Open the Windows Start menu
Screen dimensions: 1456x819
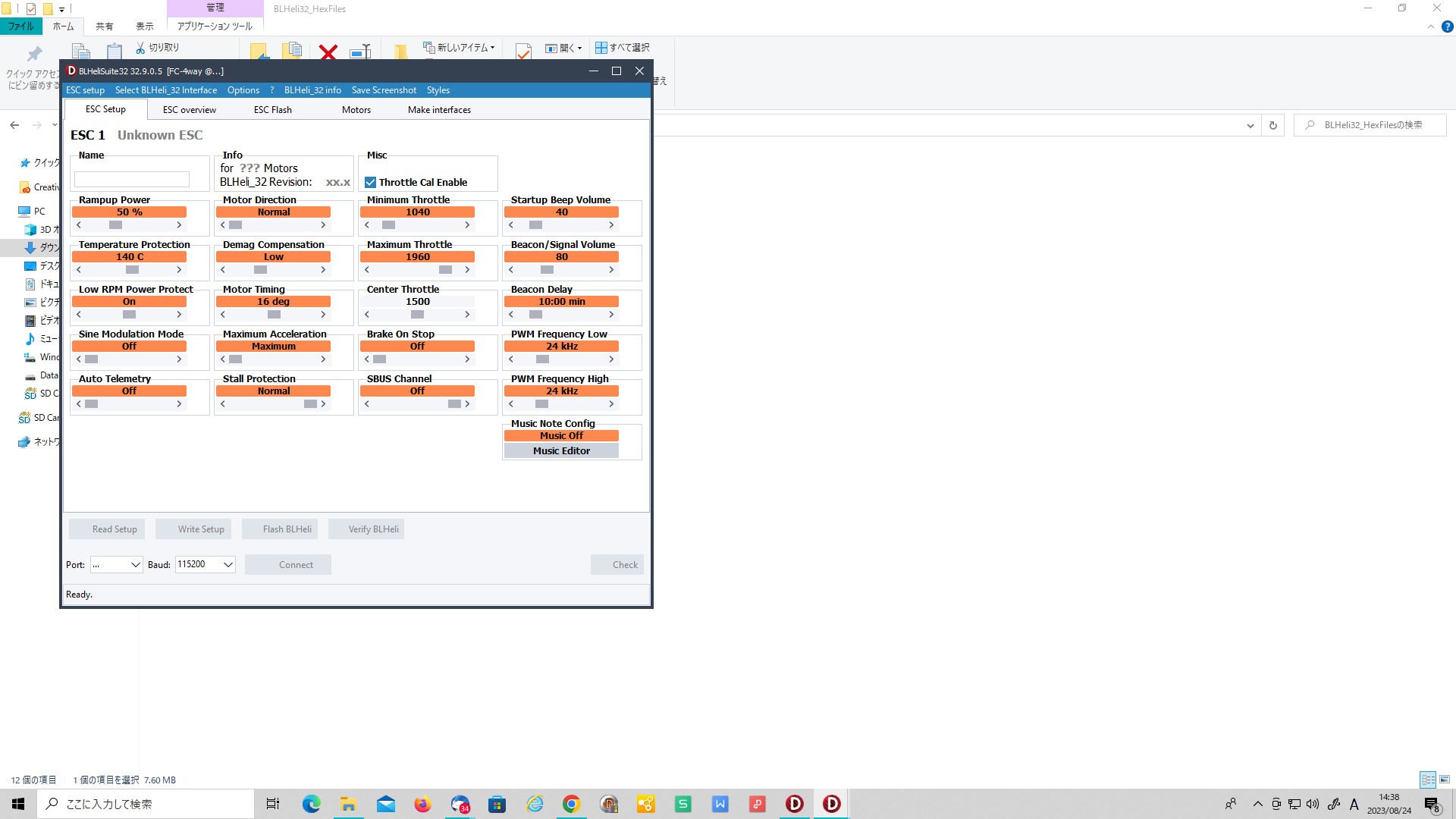(x=18, y=804)
